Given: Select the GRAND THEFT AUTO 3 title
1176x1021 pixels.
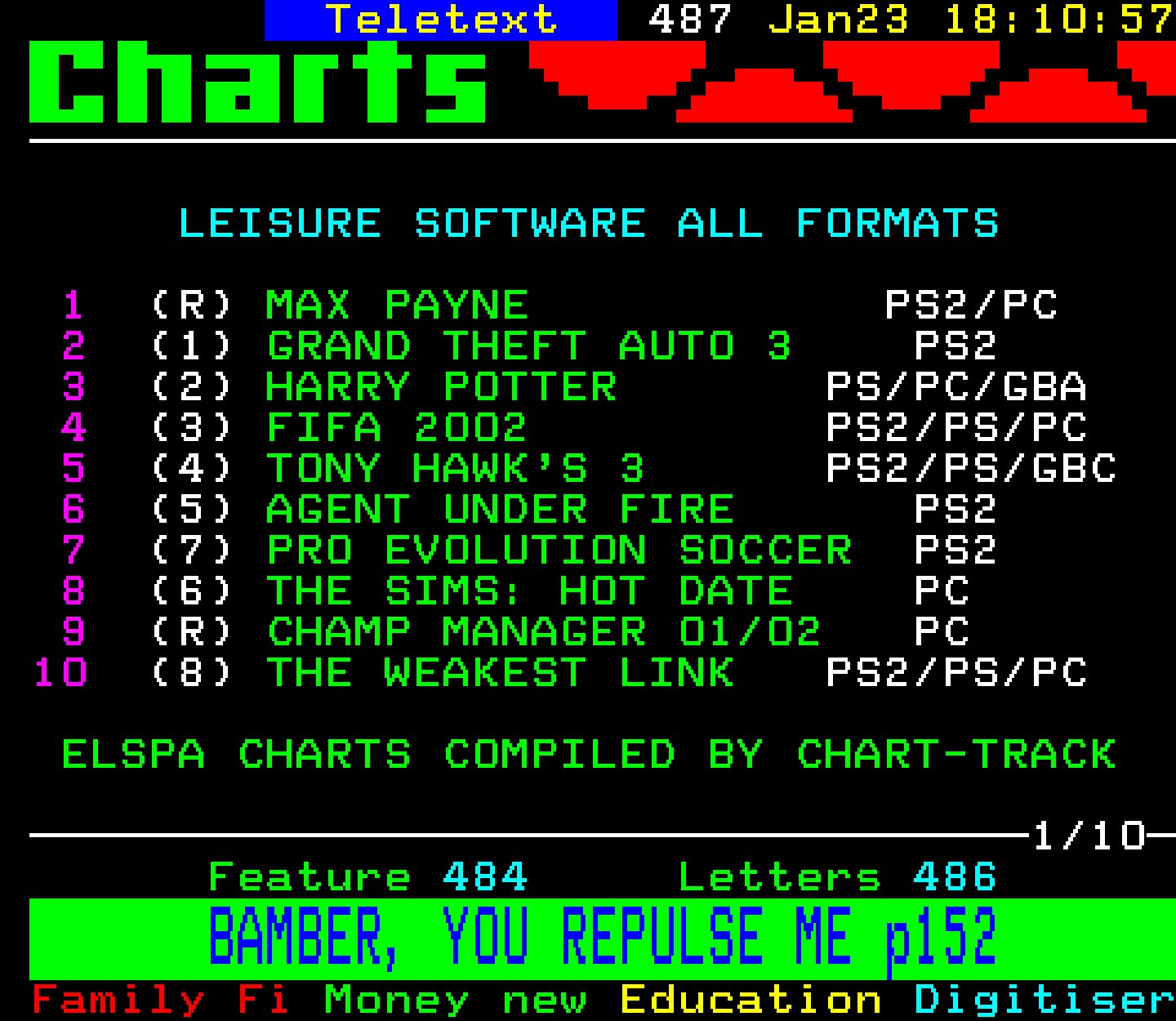Looking at the screenshot, I should 528,346.
